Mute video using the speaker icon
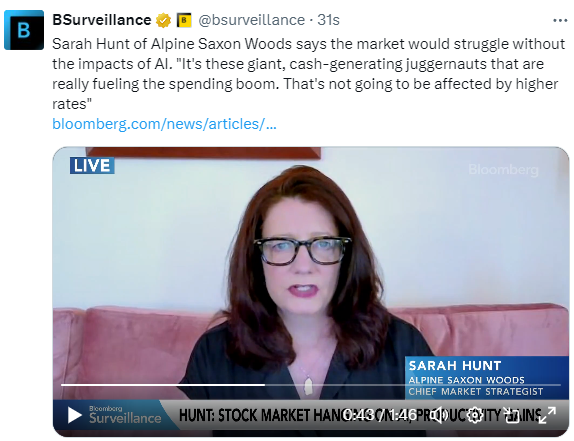This screenshot has width=574, height=441. [439, 415]
